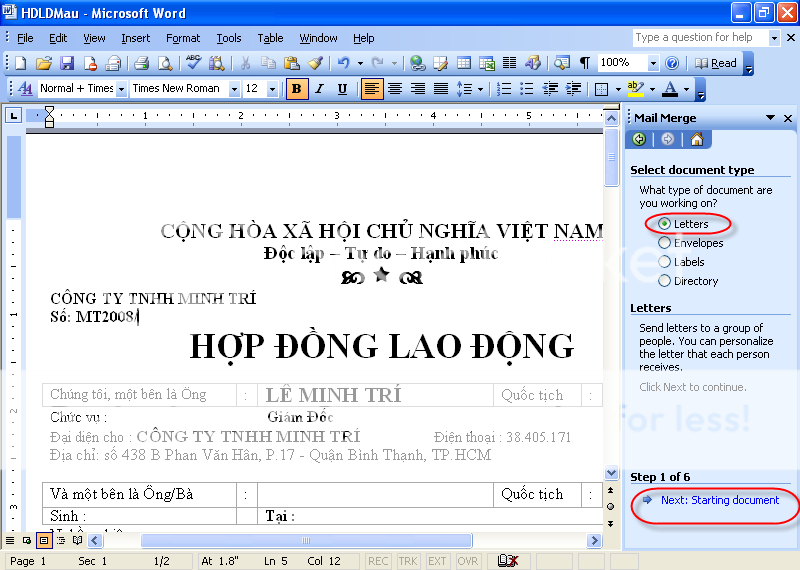Viewport: 800px width, 570px height.
Task: Open the Edit menu
Action: (x=58, y=38)
